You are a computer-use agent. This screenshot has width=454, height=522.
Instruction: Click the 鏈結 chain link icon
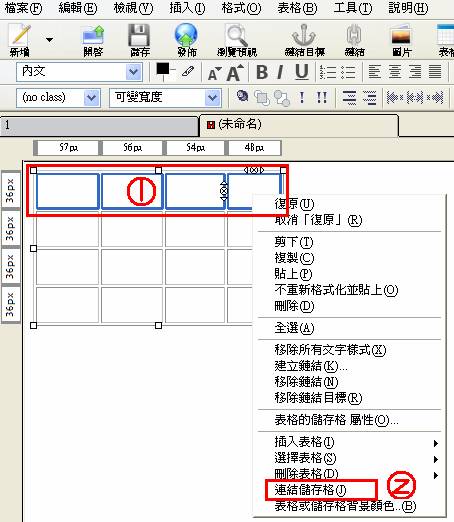(354, 35)
